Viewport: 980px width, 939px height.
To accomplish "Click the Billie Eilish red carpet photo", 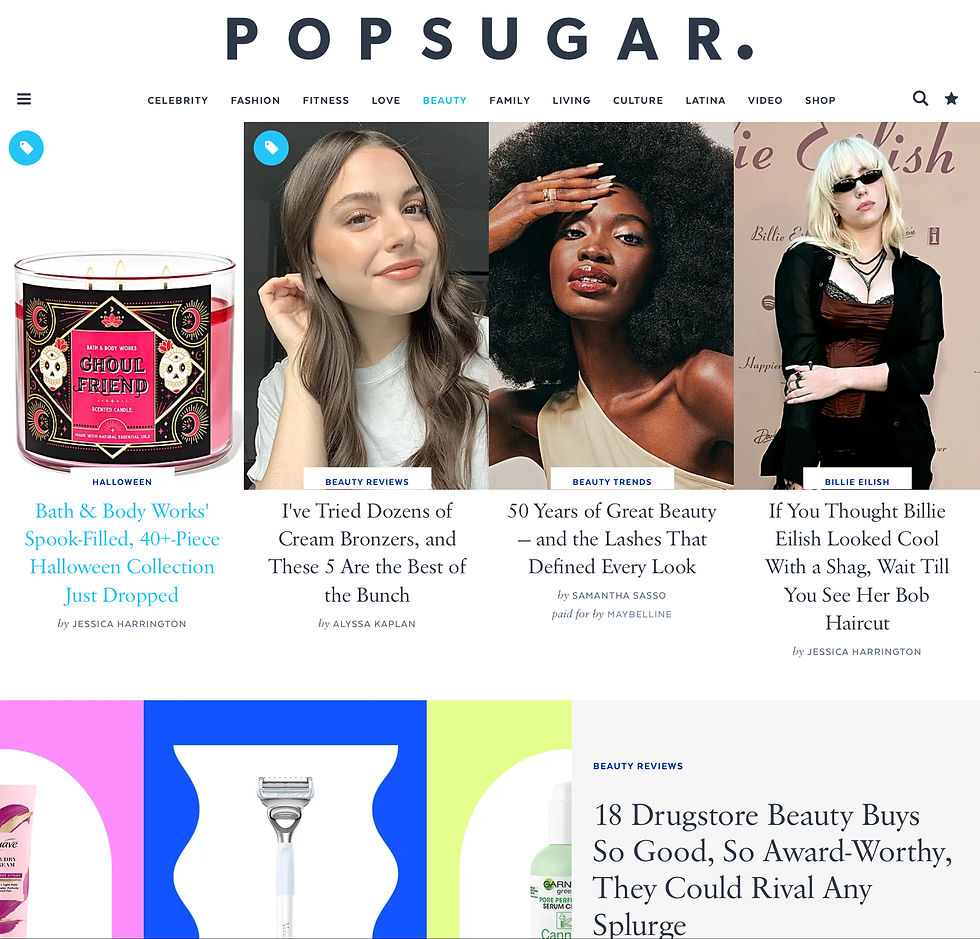I will coord(857,305).
